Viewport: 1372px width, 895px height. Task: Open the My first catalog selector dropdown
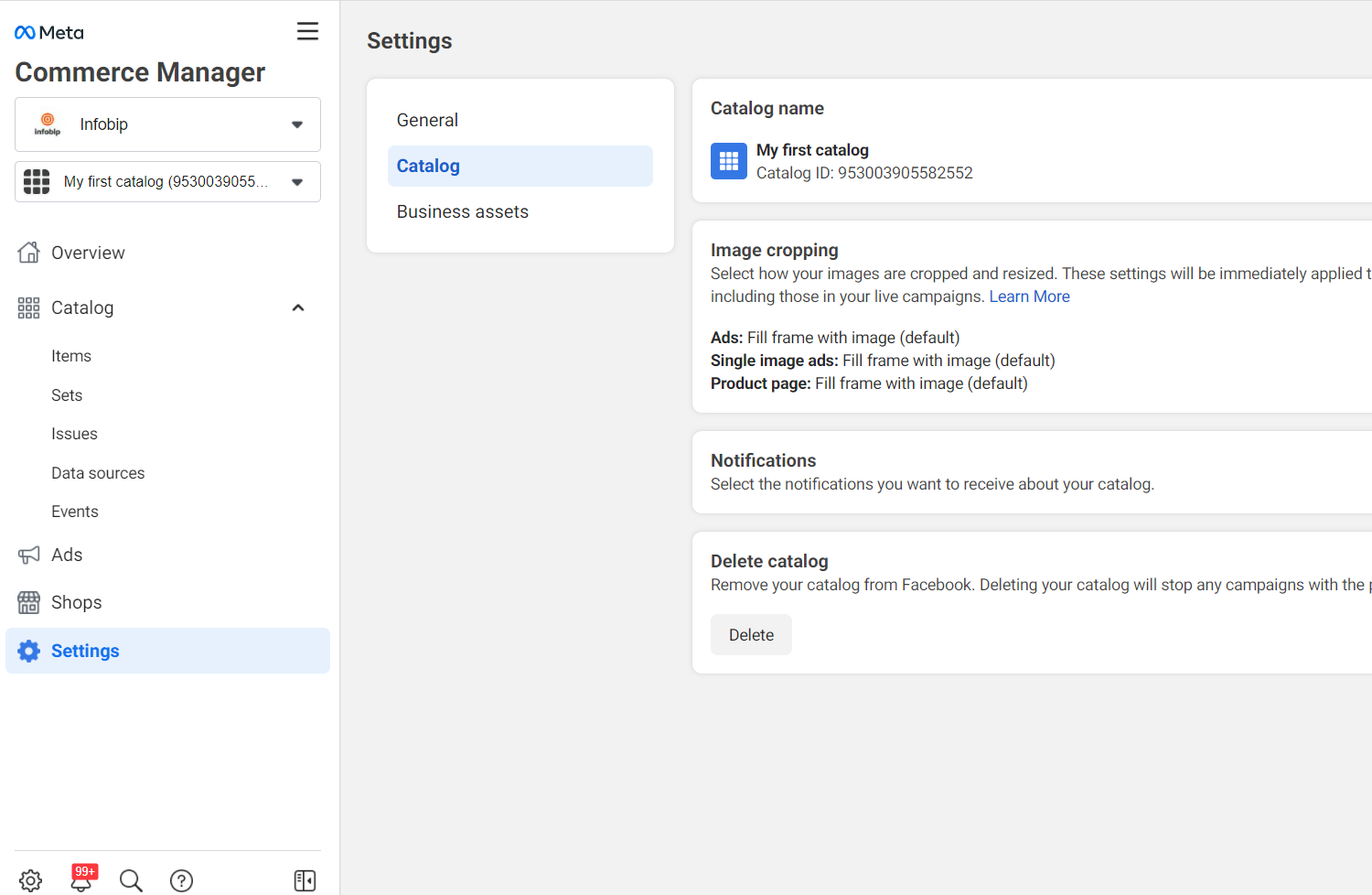pos(167,181)
